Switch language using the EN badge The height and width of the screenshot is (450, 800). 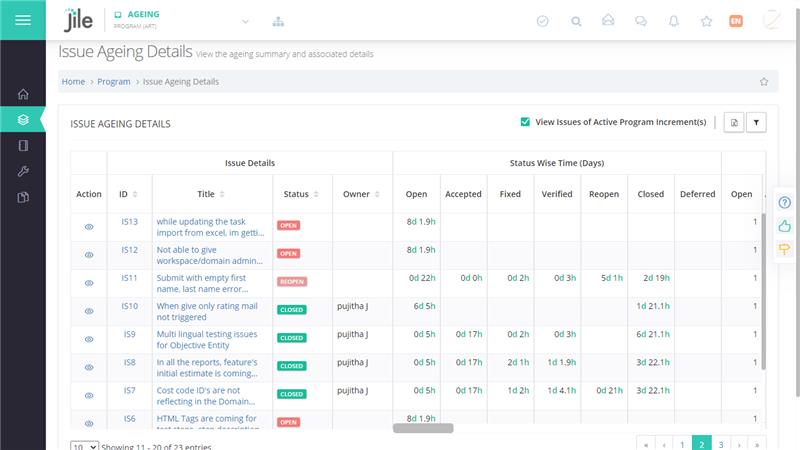point(736,21)
